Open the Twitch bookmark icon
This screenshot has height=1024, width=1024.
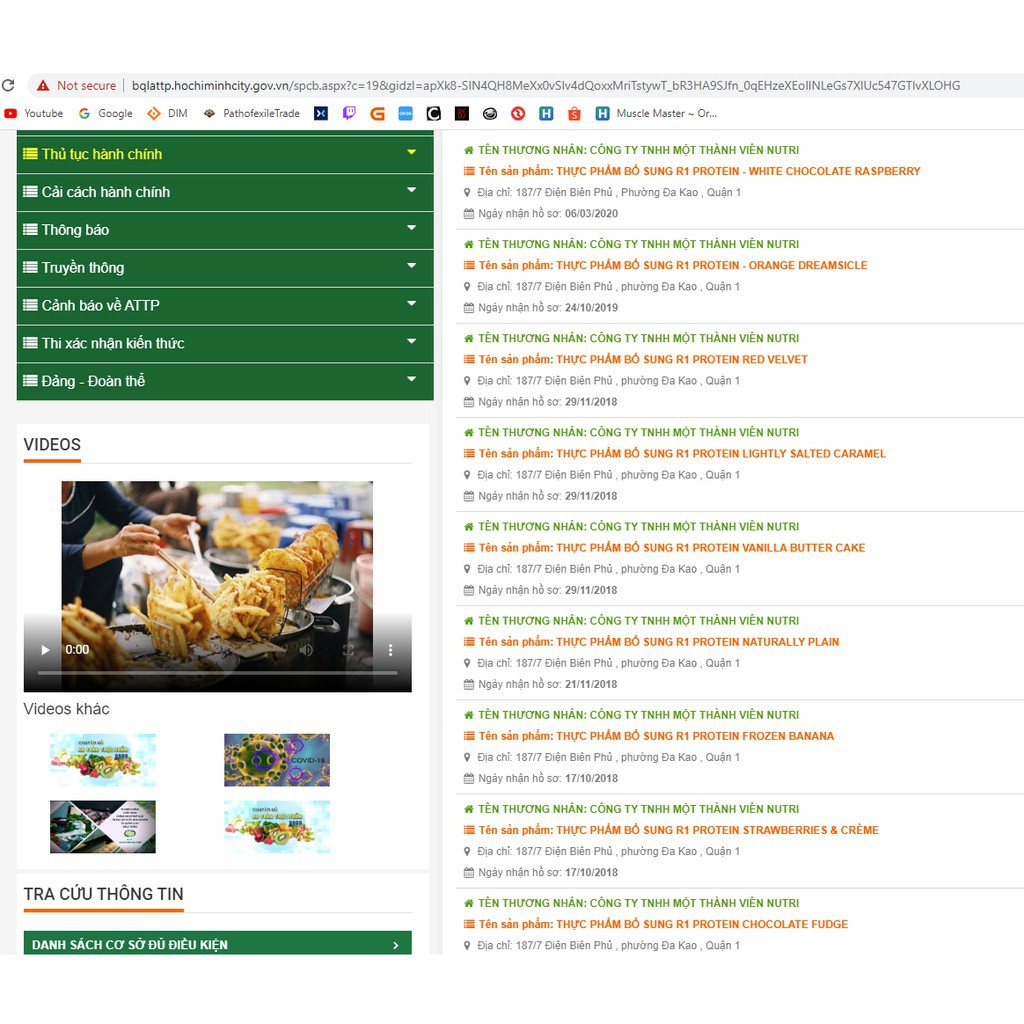349,114
